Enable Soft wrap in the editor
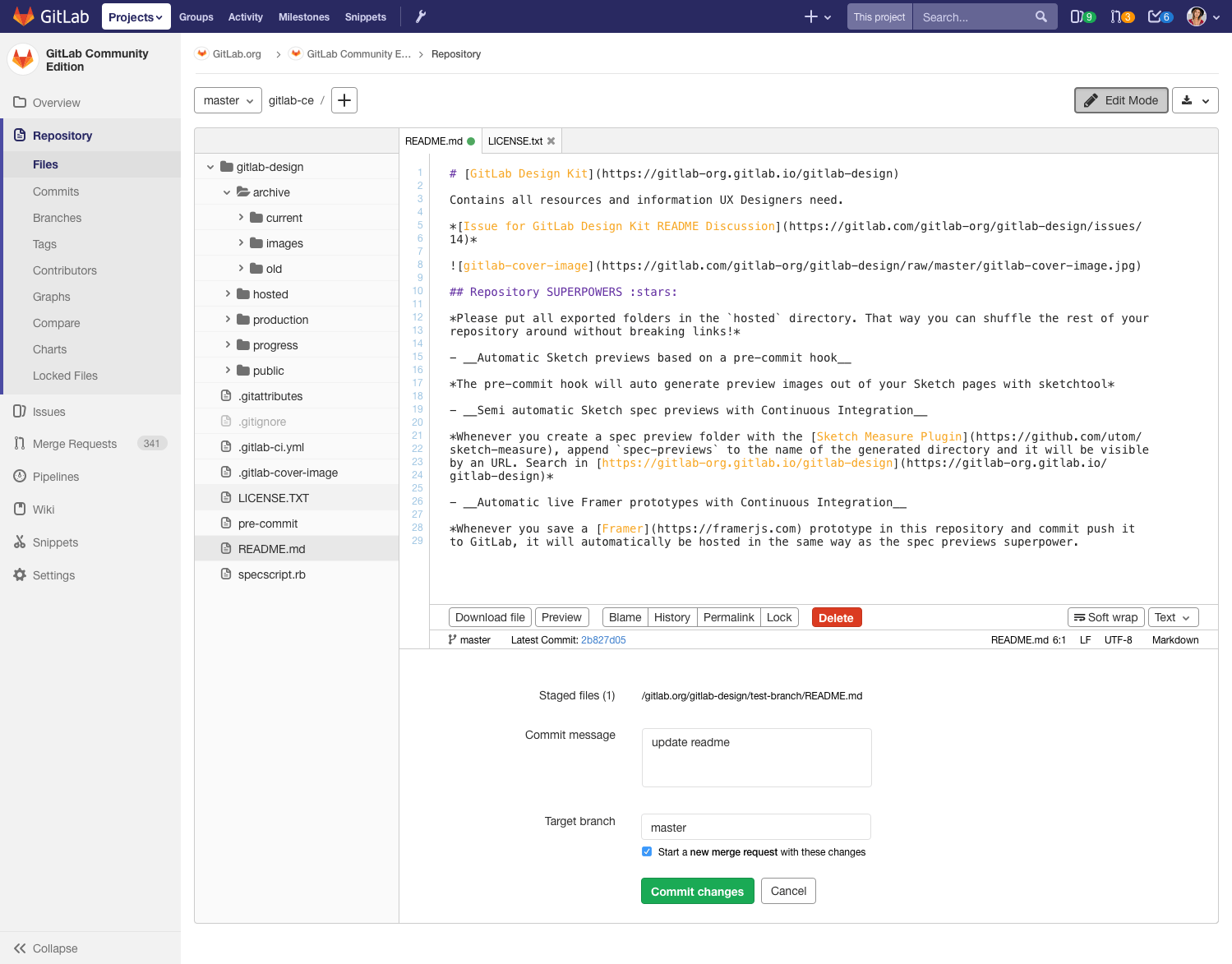 pyautogui.click(x=1105, y=617)
